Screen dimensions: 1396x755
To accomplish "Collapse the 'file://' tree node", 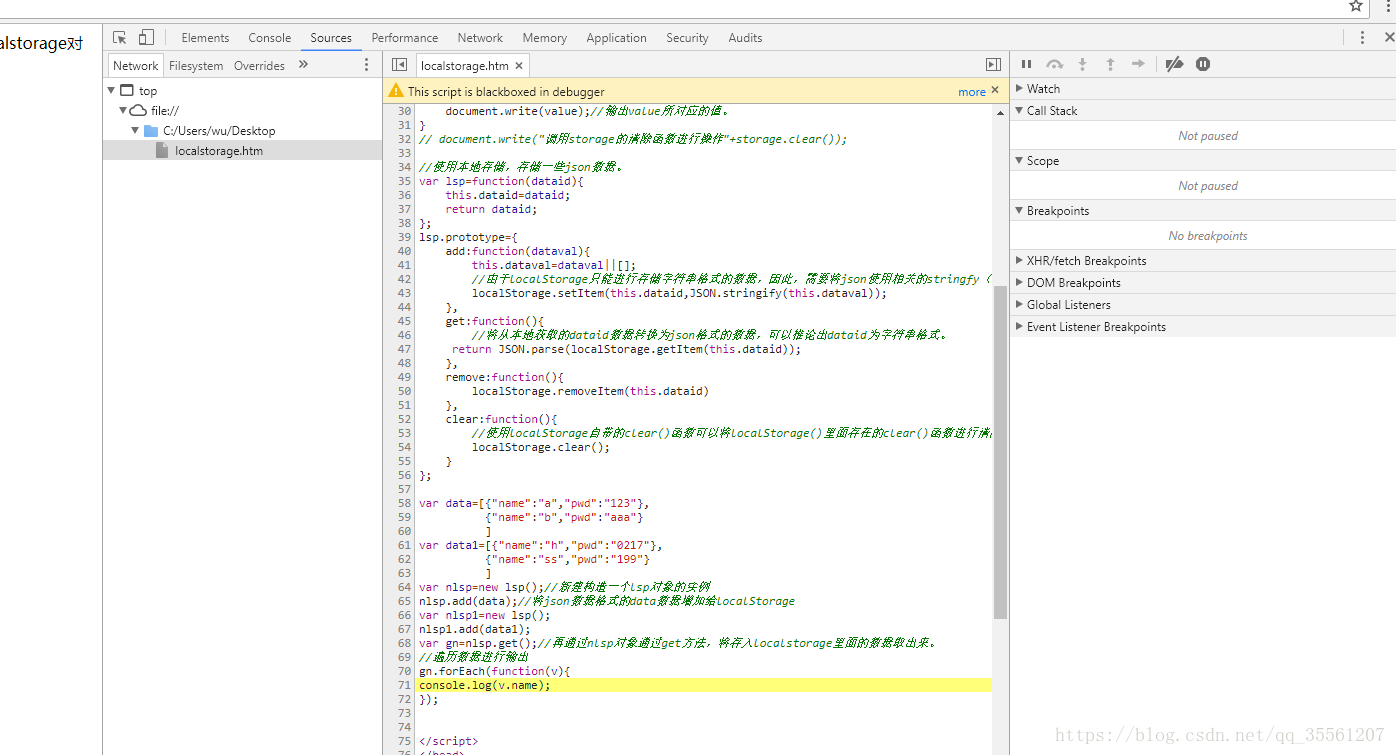I will coord(124,110).
